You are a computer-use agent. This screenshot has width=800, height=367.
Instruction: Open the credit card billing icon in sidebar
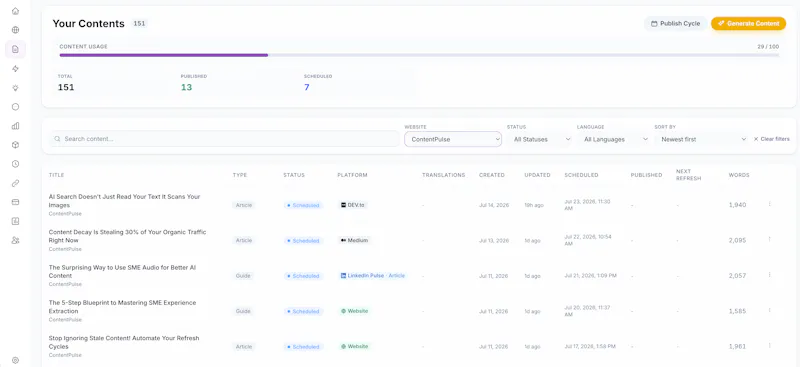(15, 202)
